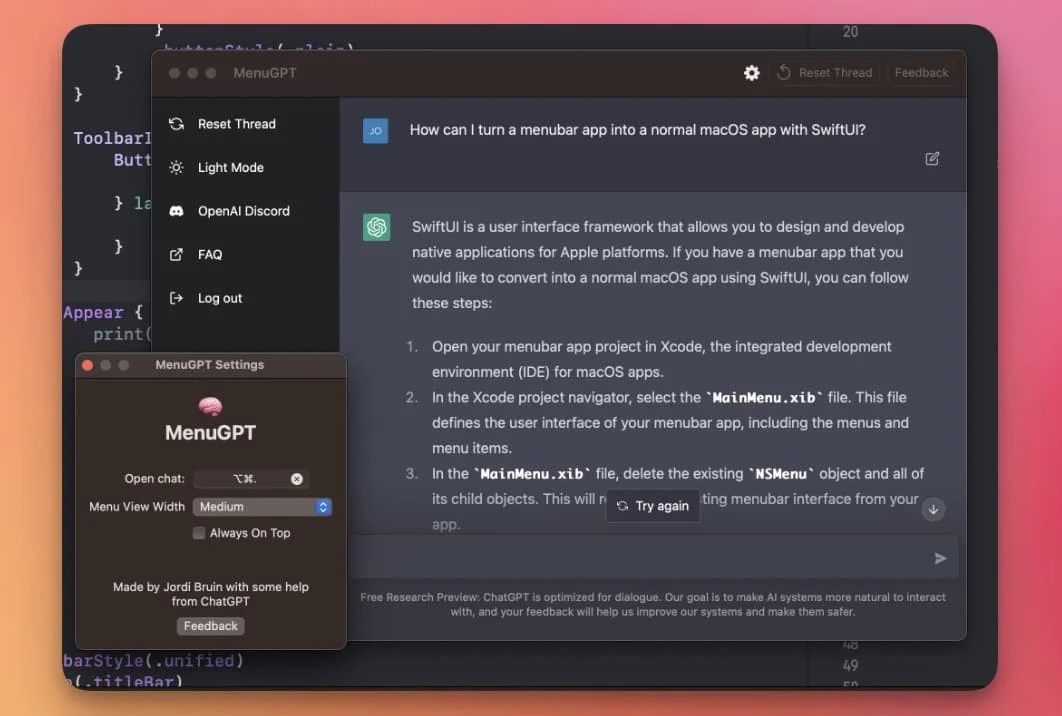Image resolution: width=1062 pixels, height=716 pixels.
Task: Open the OpenAI Discord link
Action: point(245,211)
